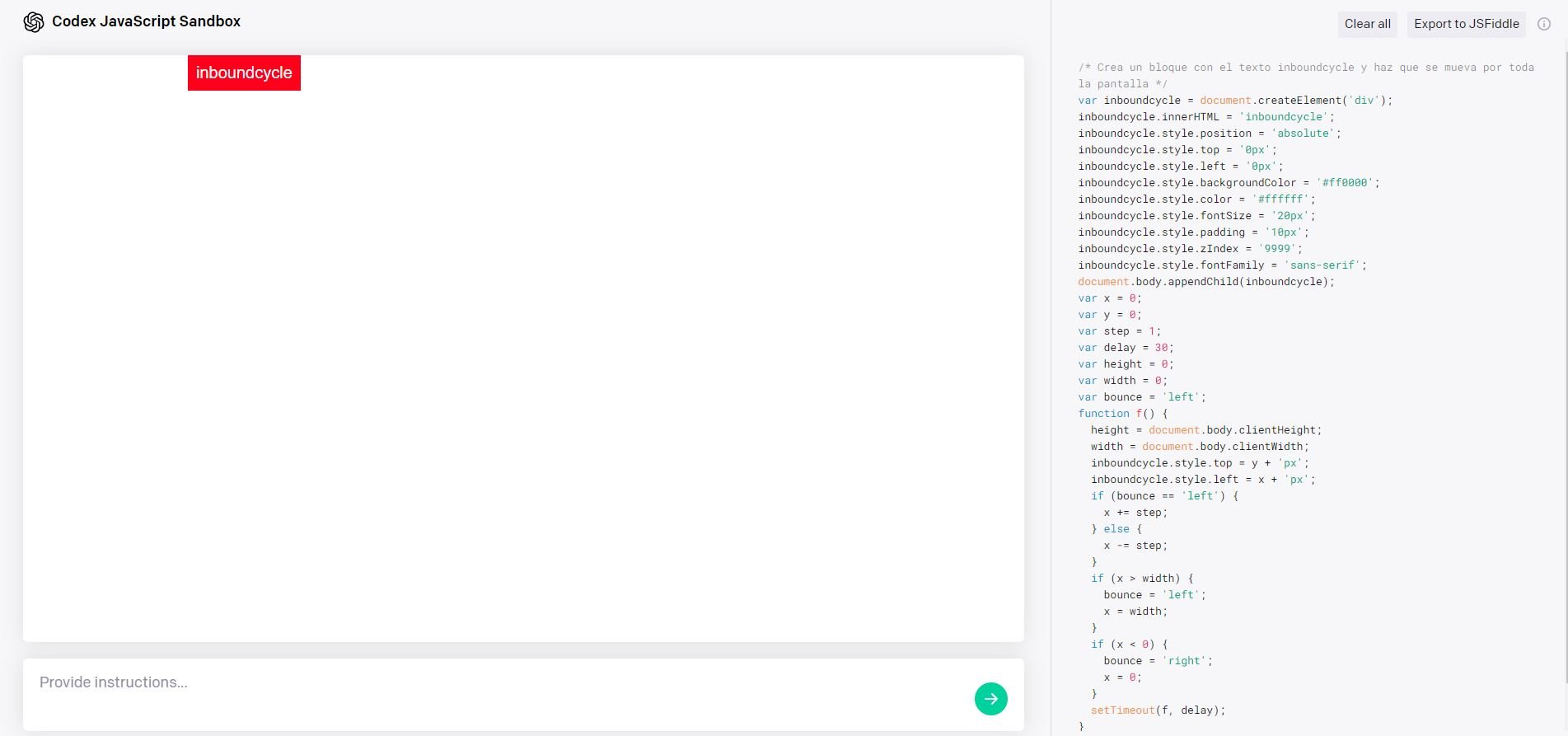The width and height of the screenshot is (1568, 736).
Task: Click Export to JSFiddle
Action: (x=1466, y=24)
